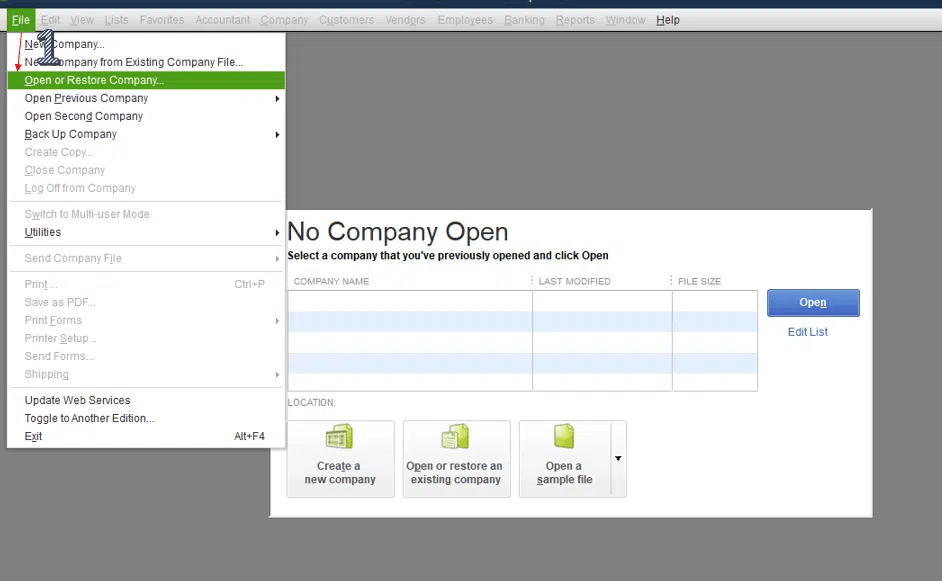Image resolution: width=942 pixels, height=581 pixels.
Task: Click the Edit List link
Action: pos(807,332)
